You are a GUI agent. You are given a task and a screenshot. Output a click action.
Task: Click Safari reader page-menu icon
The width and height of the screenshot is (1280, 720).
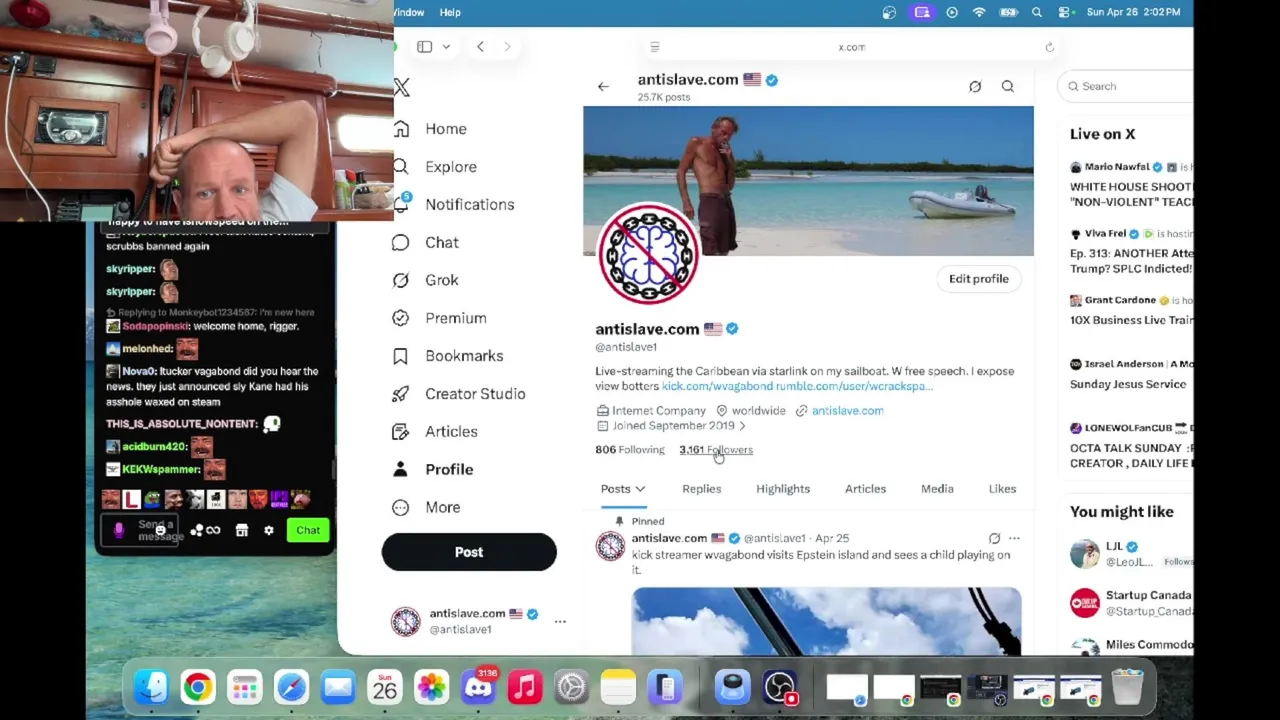pyautogui.click(x=655, y=47)
